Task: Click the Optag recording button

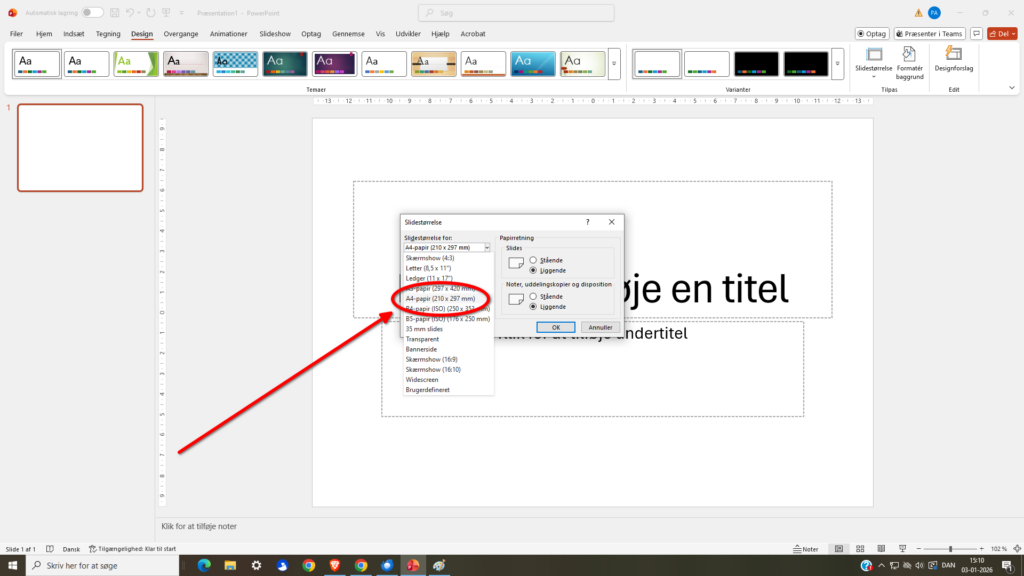Action: pos(871,32)
